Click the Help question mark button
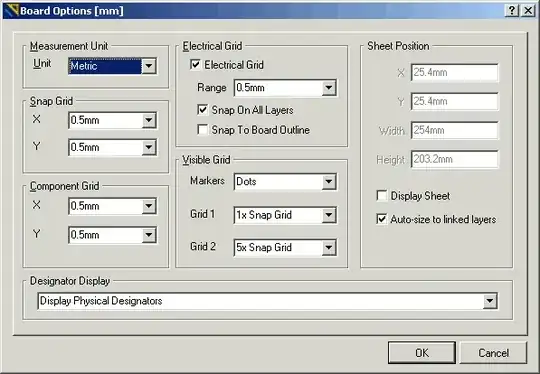Viewport: 540px width, 374px height. [x=512, y=11]
